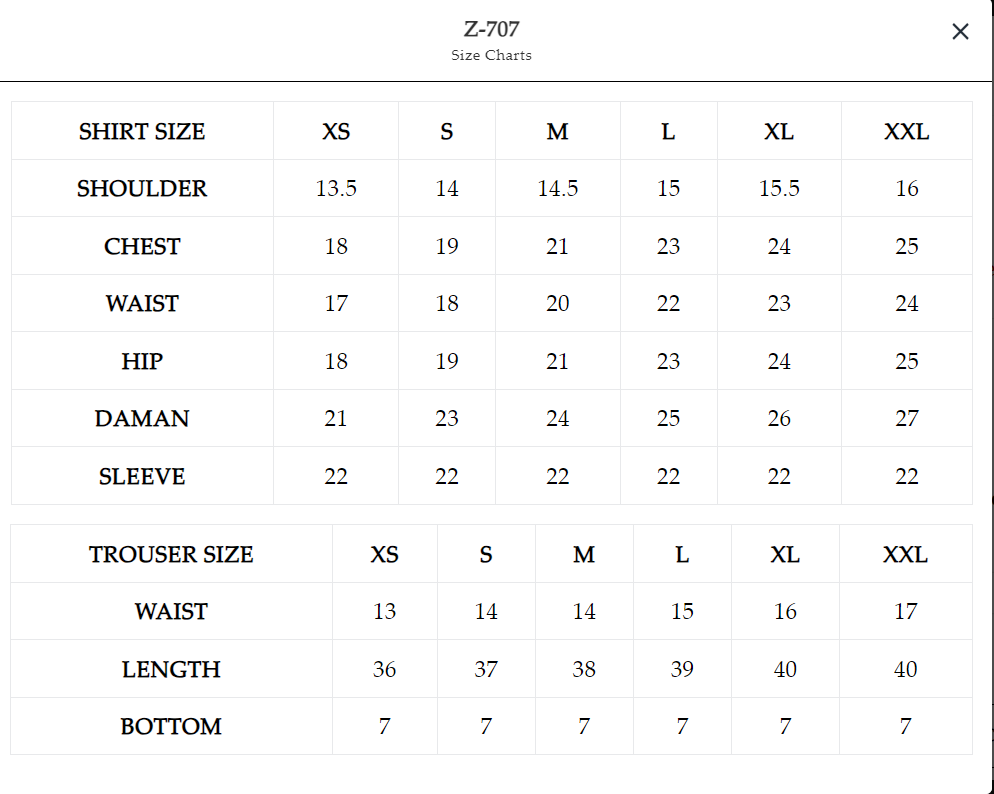Click the DAMAN row label
Image resolution: width=994 pixels, height=794 pixels.
click(142, 419)
